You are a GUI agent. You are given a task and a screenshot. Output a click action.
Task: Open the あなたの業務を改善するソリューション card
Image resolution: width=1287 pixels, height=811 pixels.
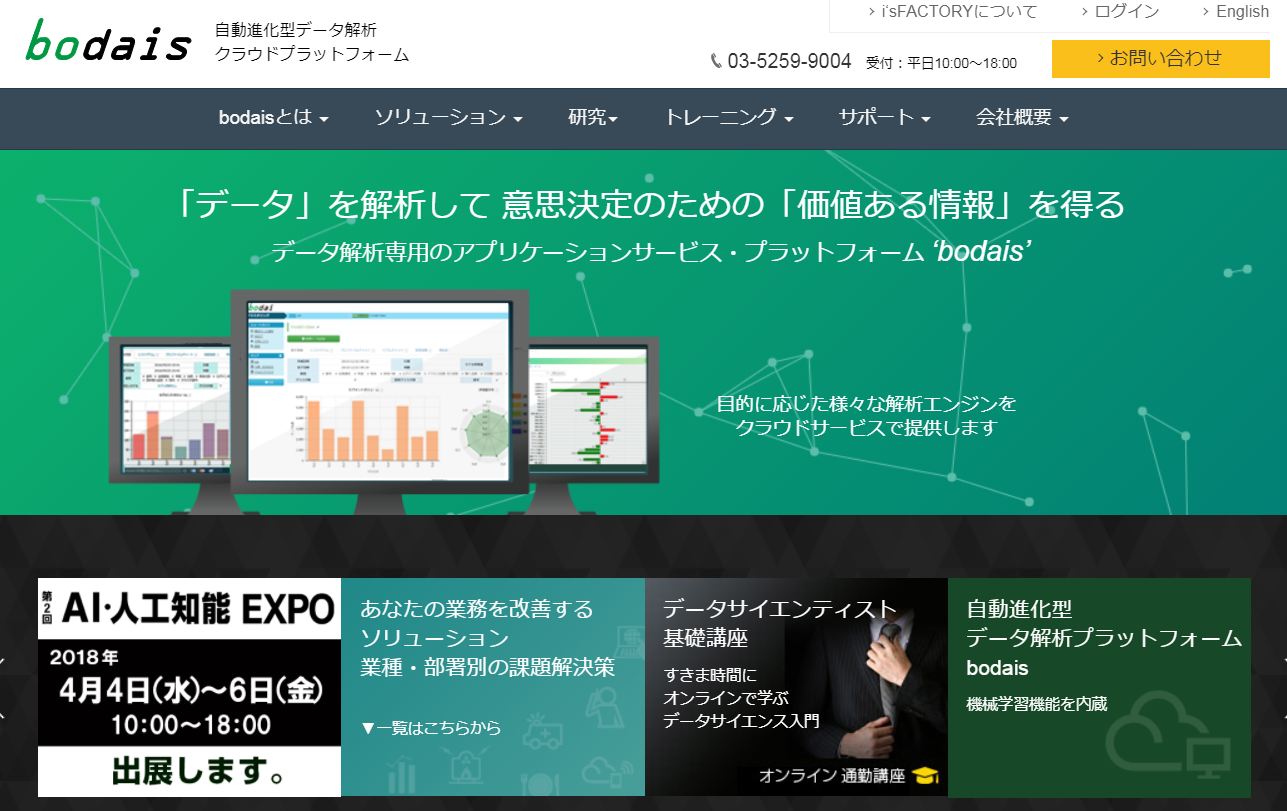click(493, 687)
